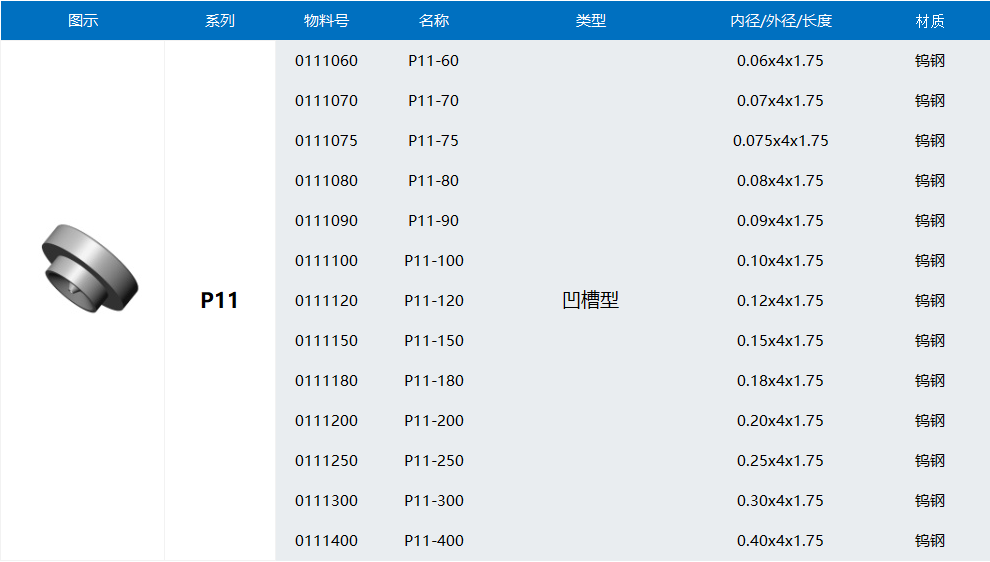Image resolution: width=990 pixels, height=562 pixels.
Task: Click the 材质 column header
Action: tap(929, 20)
